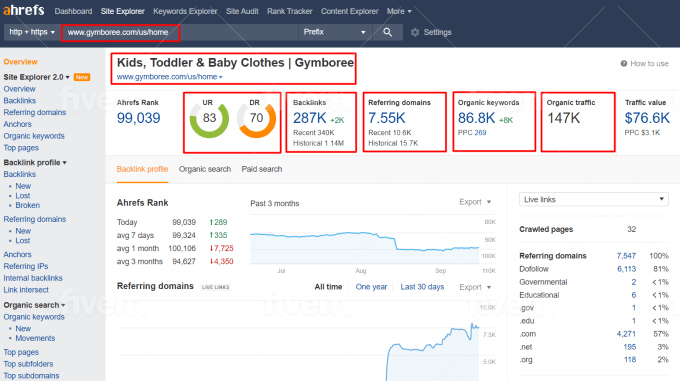This screenshot has height=381, width=680.
Task: Switch to the Organic search tab
Action: (205, 169)
